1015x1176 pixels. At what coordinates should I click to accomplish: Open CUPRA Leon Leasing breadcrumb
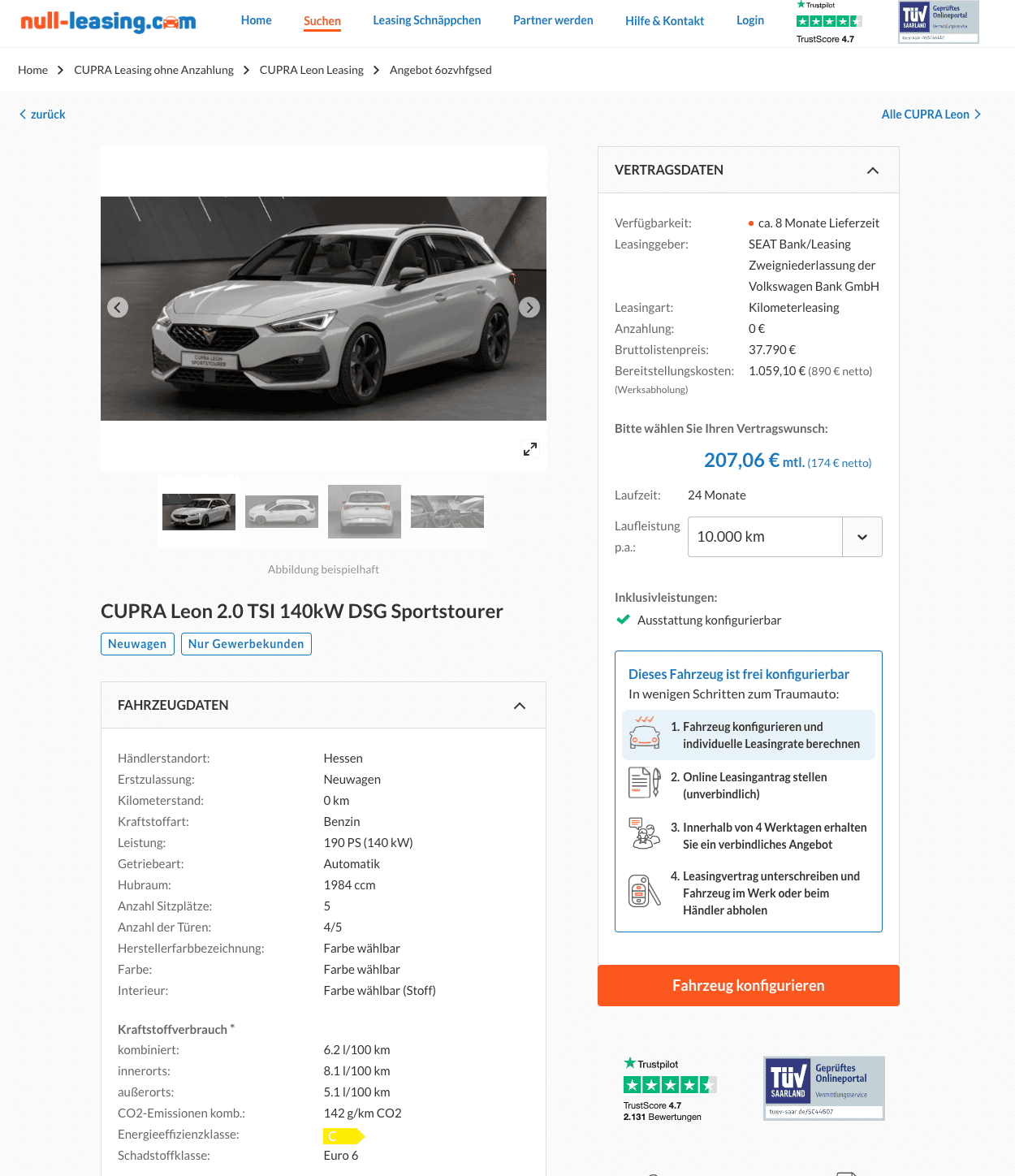(312, 70)
